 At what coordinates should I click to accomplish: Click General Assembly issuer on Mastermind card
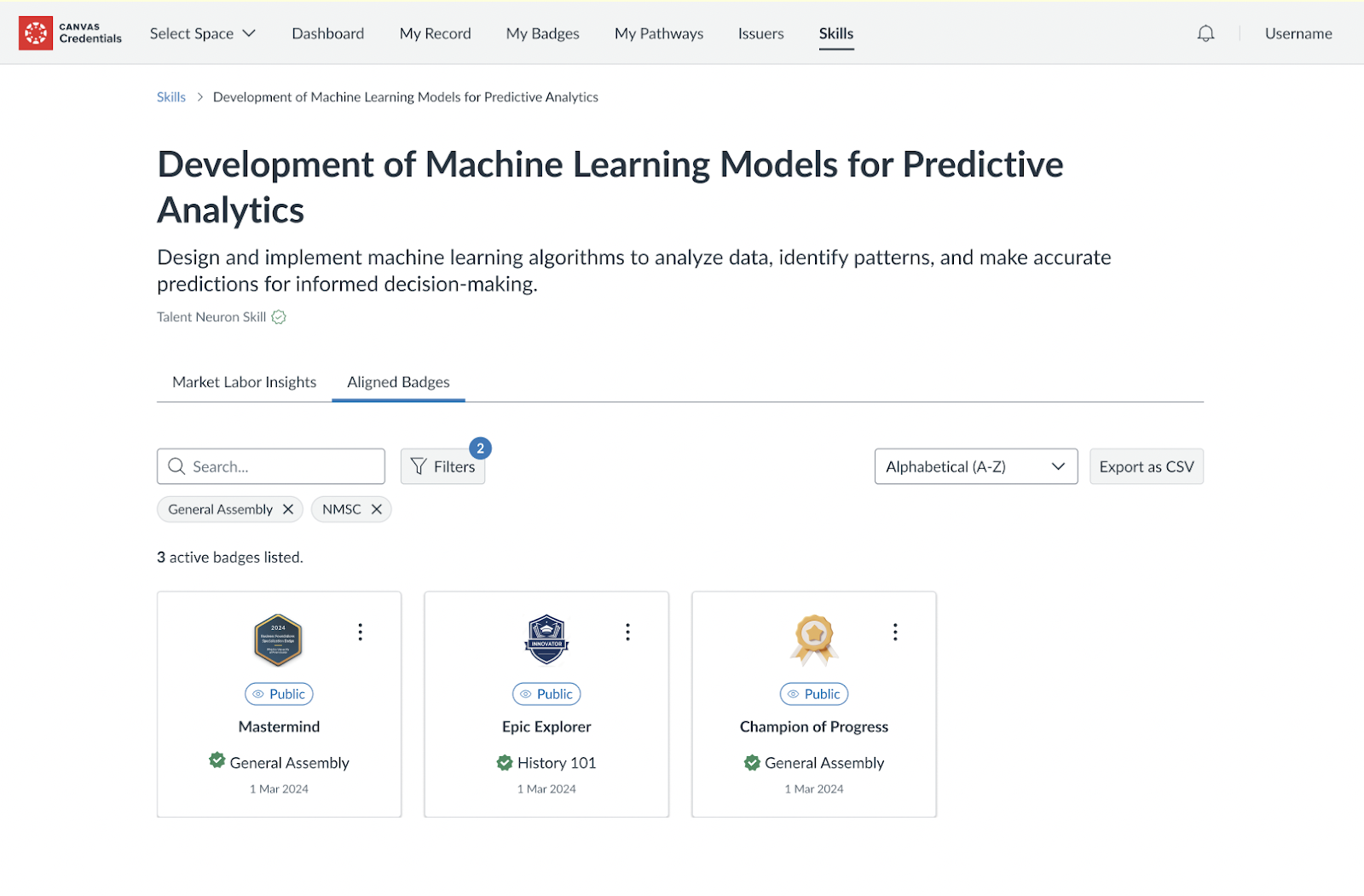coord(290,763)
